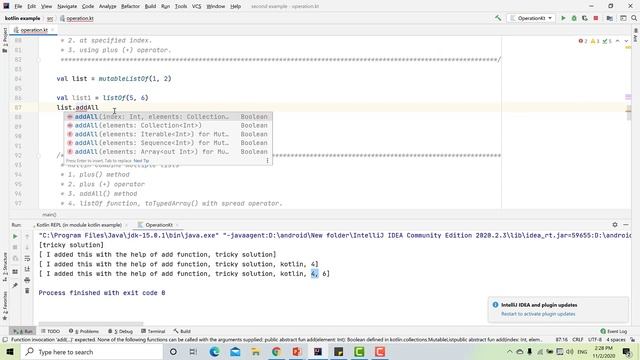The height and width of the screenshot is (360, 640).
Task: Choose addAll(elements: Iterable<Int>) suggestion
Action: pos(168,134)
